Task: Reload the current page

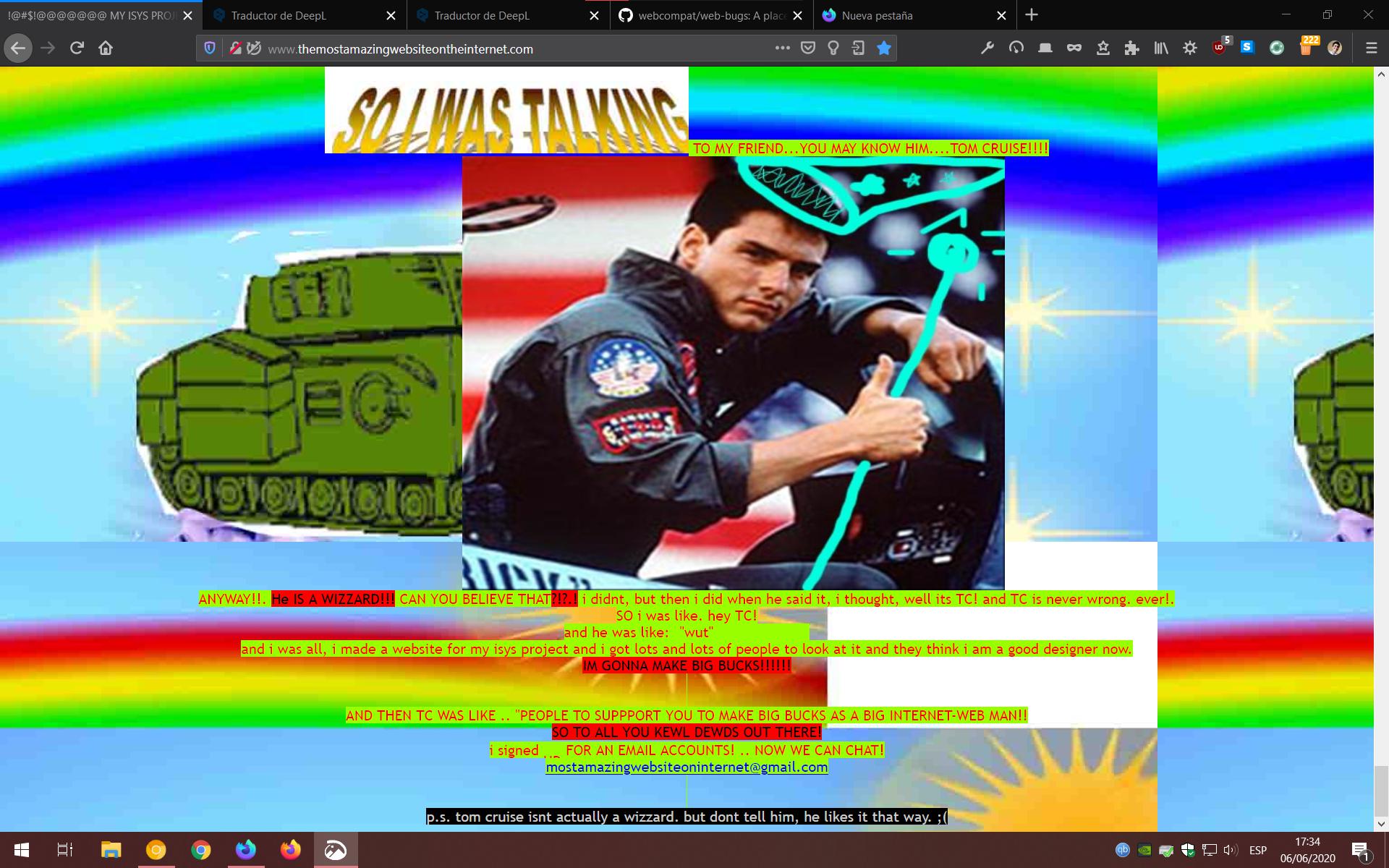Action: click(x=77, y=48)
